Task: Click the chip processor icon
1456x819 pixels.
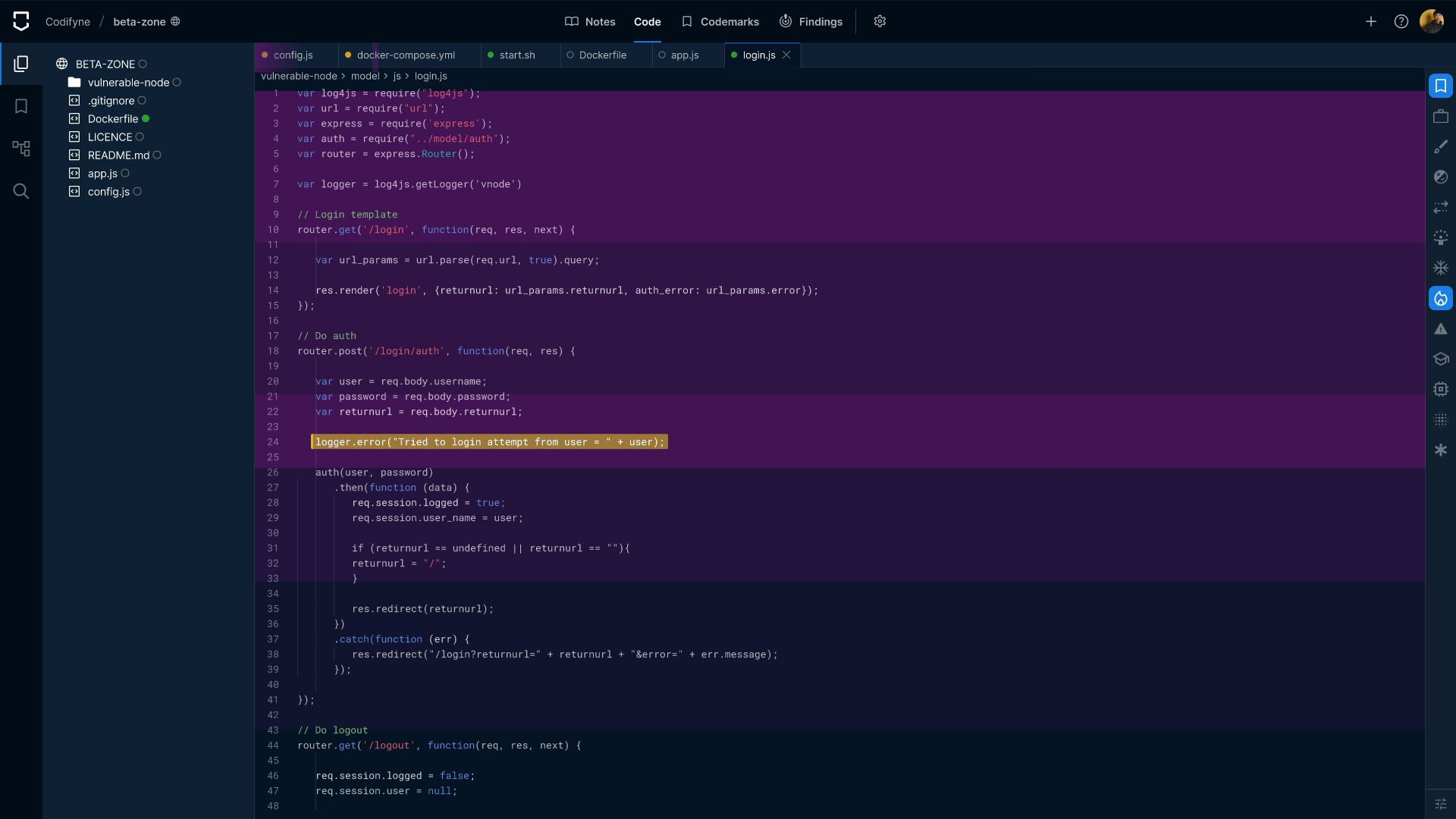Action: [x=1441, y=389]
